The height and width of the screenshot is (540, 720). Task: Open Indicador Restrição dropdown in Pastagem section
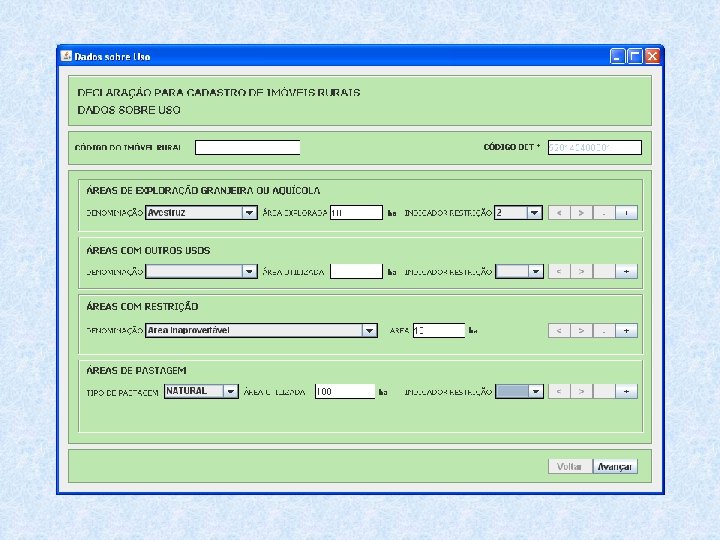[x=519, y=391]
